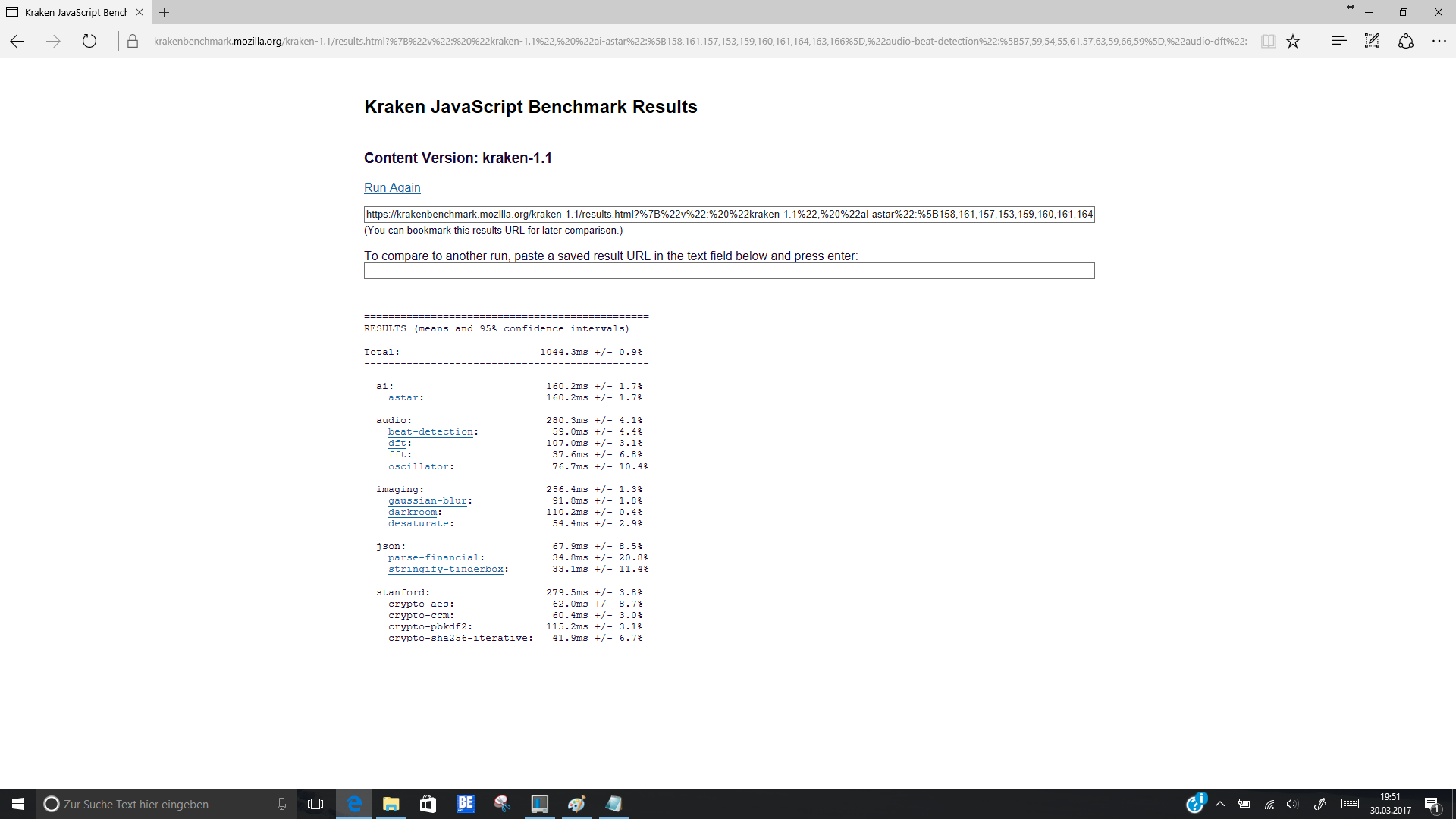Screen dimensions: 1456x819
Task: Open the gaussian-blur test link
Action: pyautogui.click(x=427, y=500)
